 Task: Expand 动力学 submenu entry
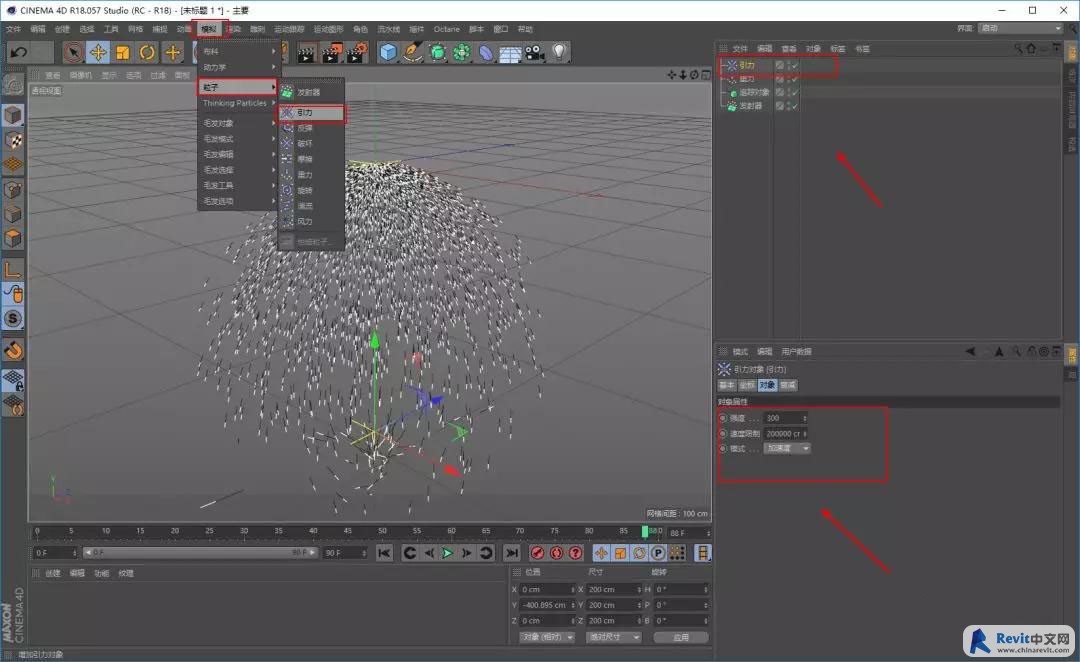(x=238, y=68)
